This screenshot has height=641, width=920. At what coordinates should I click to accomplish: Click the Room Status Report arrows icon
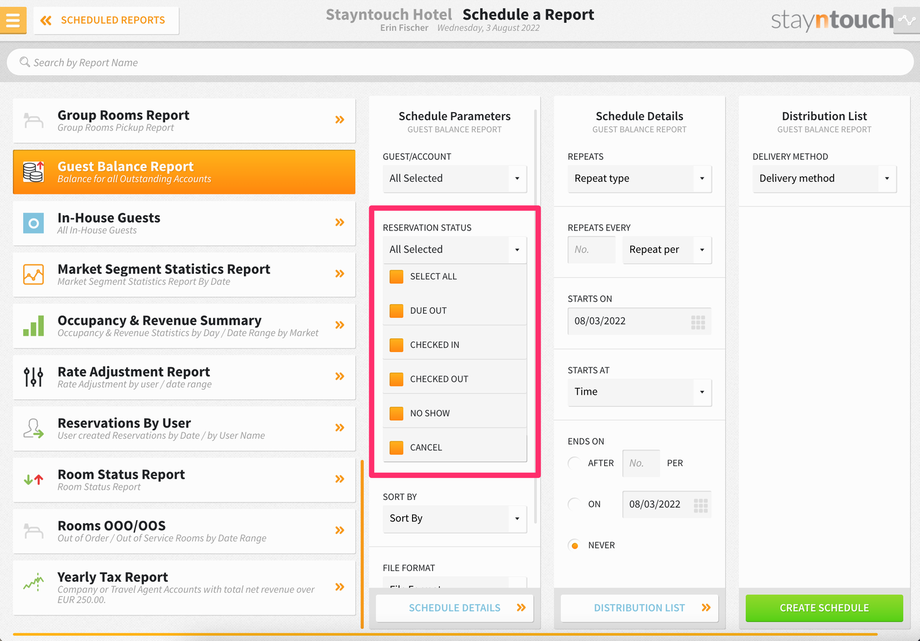click(33, 480)
